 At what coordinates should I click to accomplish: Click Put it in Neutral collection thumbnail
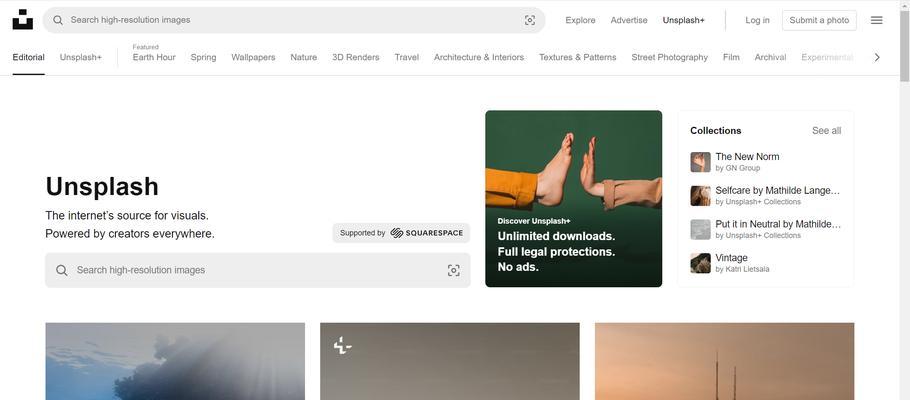point(700,229)
